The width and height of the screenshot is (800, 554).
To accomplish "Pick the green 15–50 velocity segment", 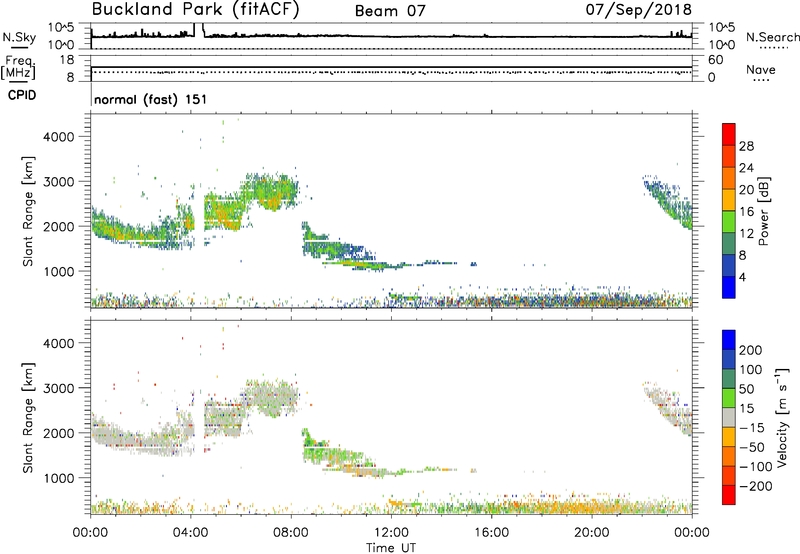I will 729,398.
